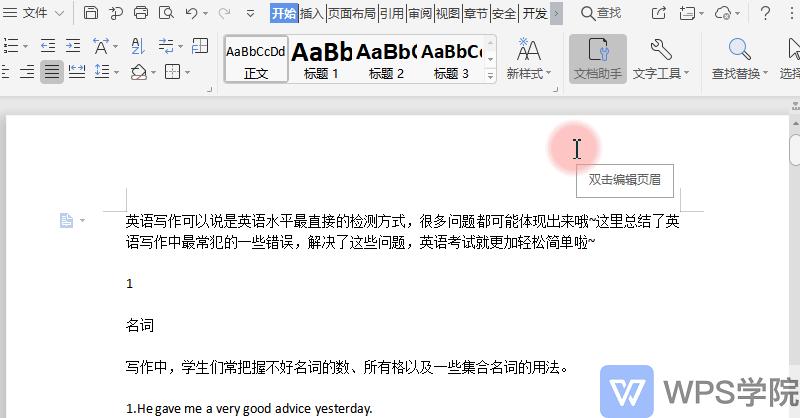Toggle justified alignment

point(52,72)
